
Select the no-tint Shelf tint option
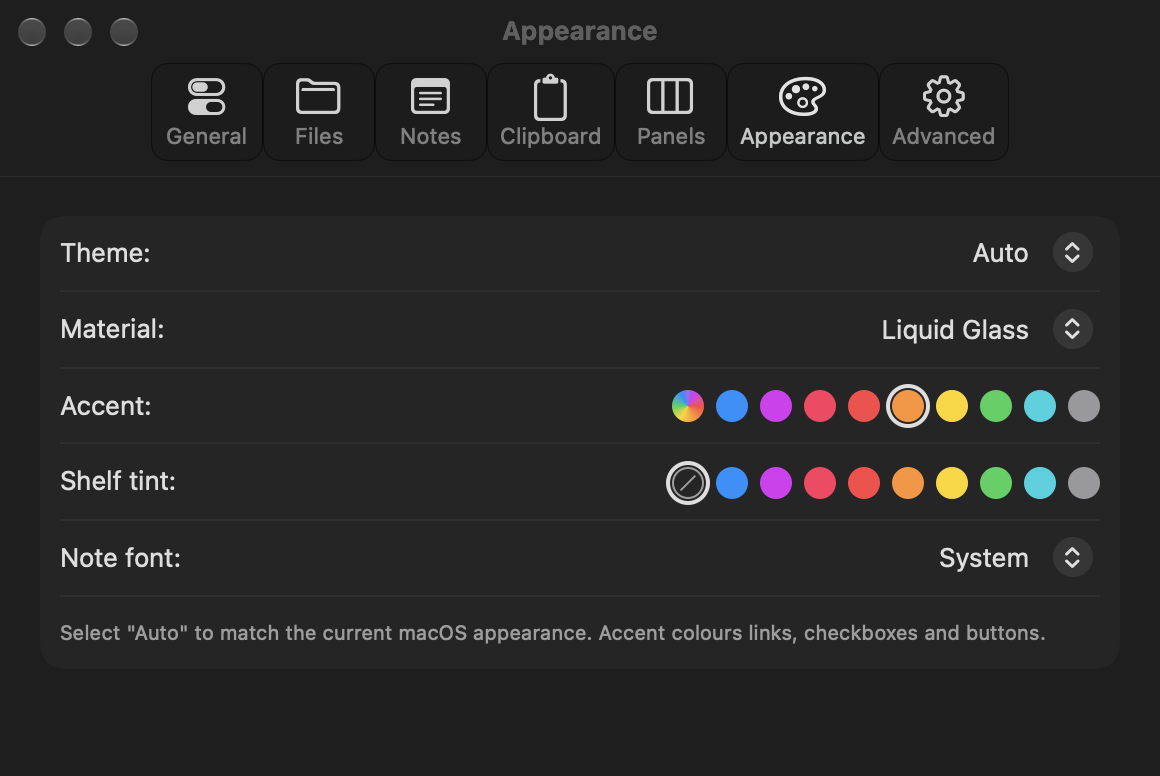688,483
